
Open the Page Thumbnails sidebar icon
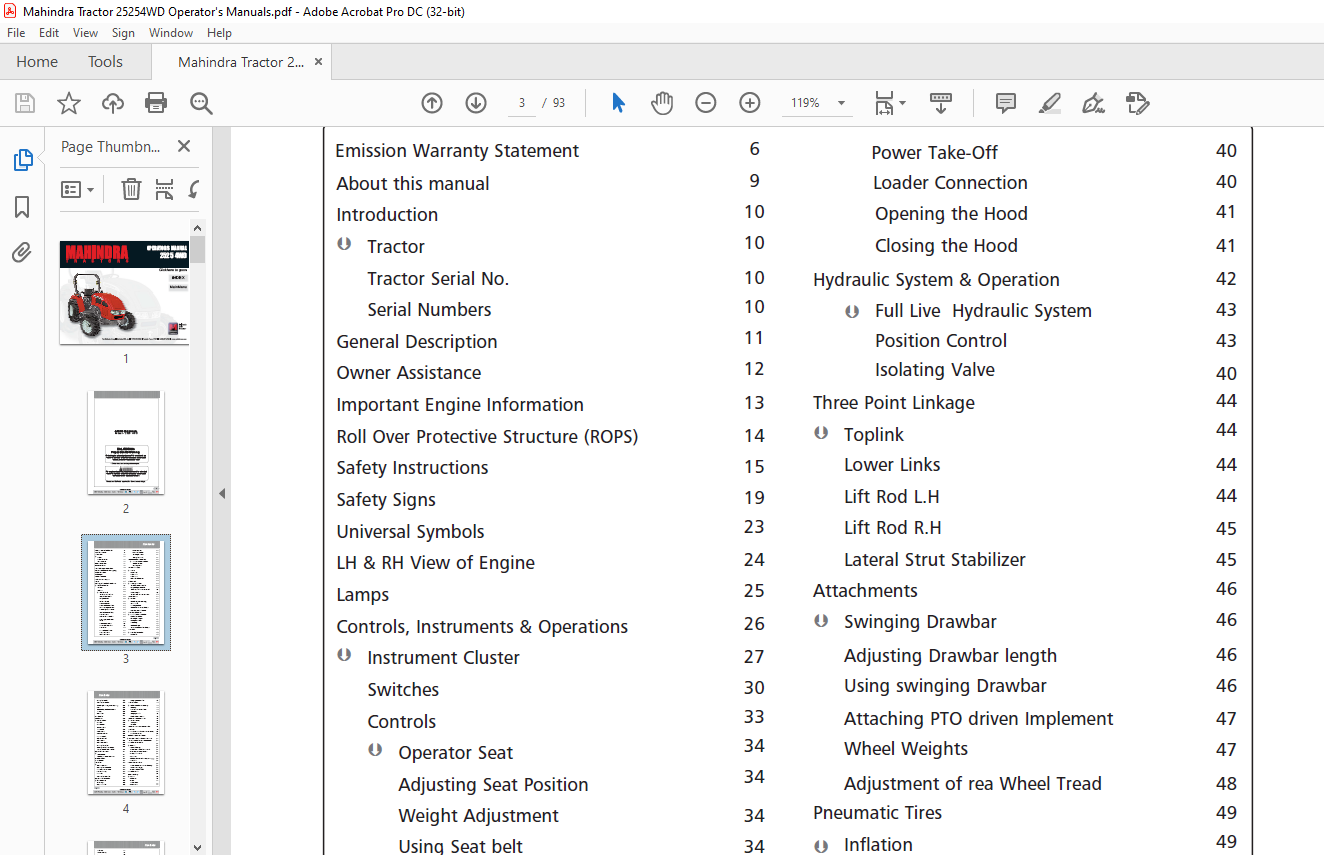pyautogui.click(x=22, y=160)
